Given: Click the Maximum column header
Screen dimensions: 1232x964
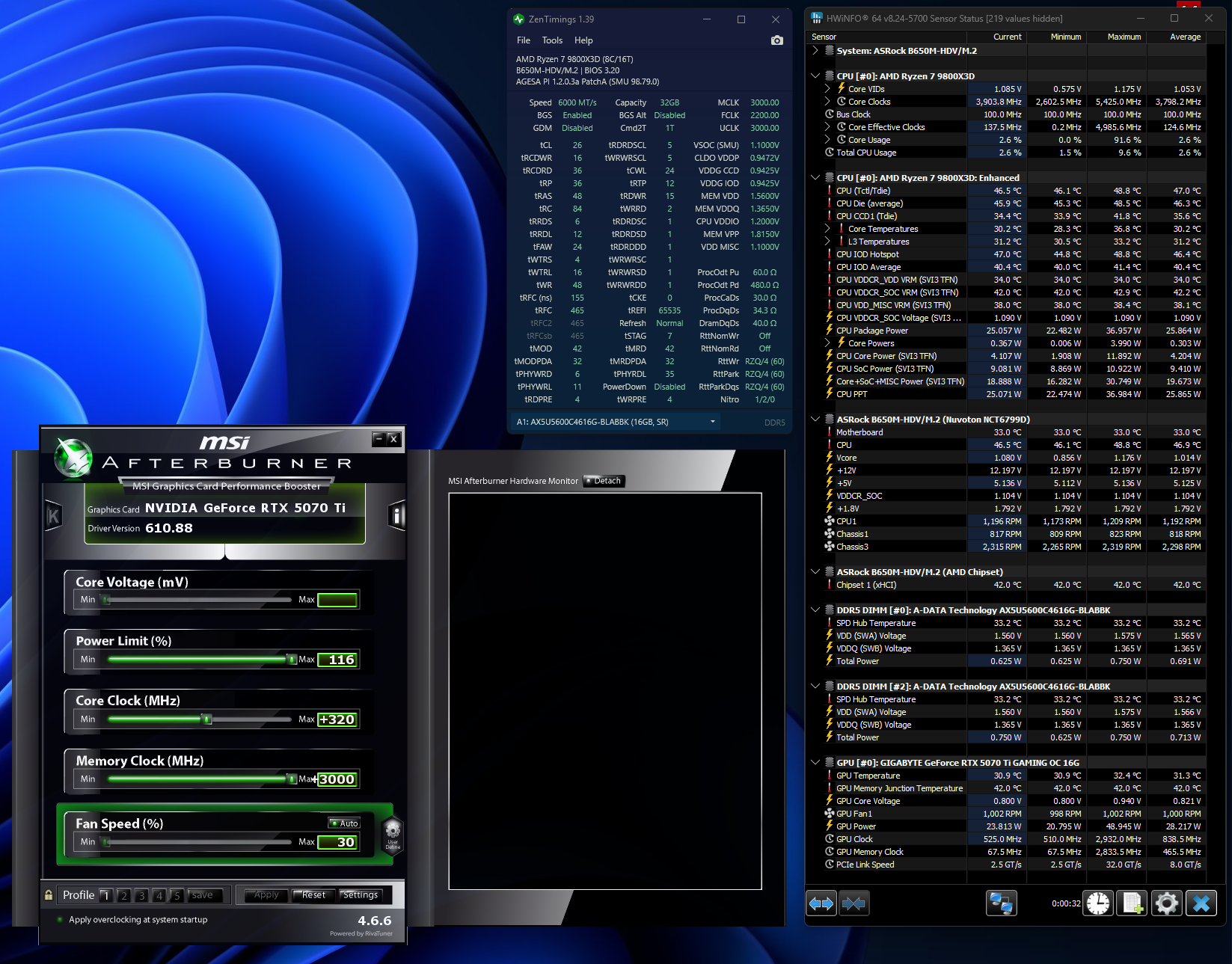Looking at the screenshot, I should click(x=1116, y=37).
